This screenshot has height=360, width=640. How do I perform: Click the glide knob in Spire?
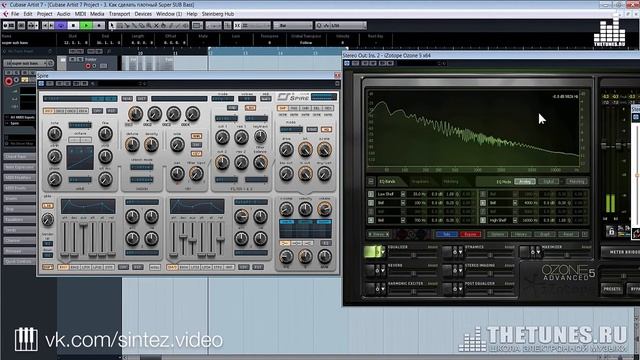(x=48, y=220)
